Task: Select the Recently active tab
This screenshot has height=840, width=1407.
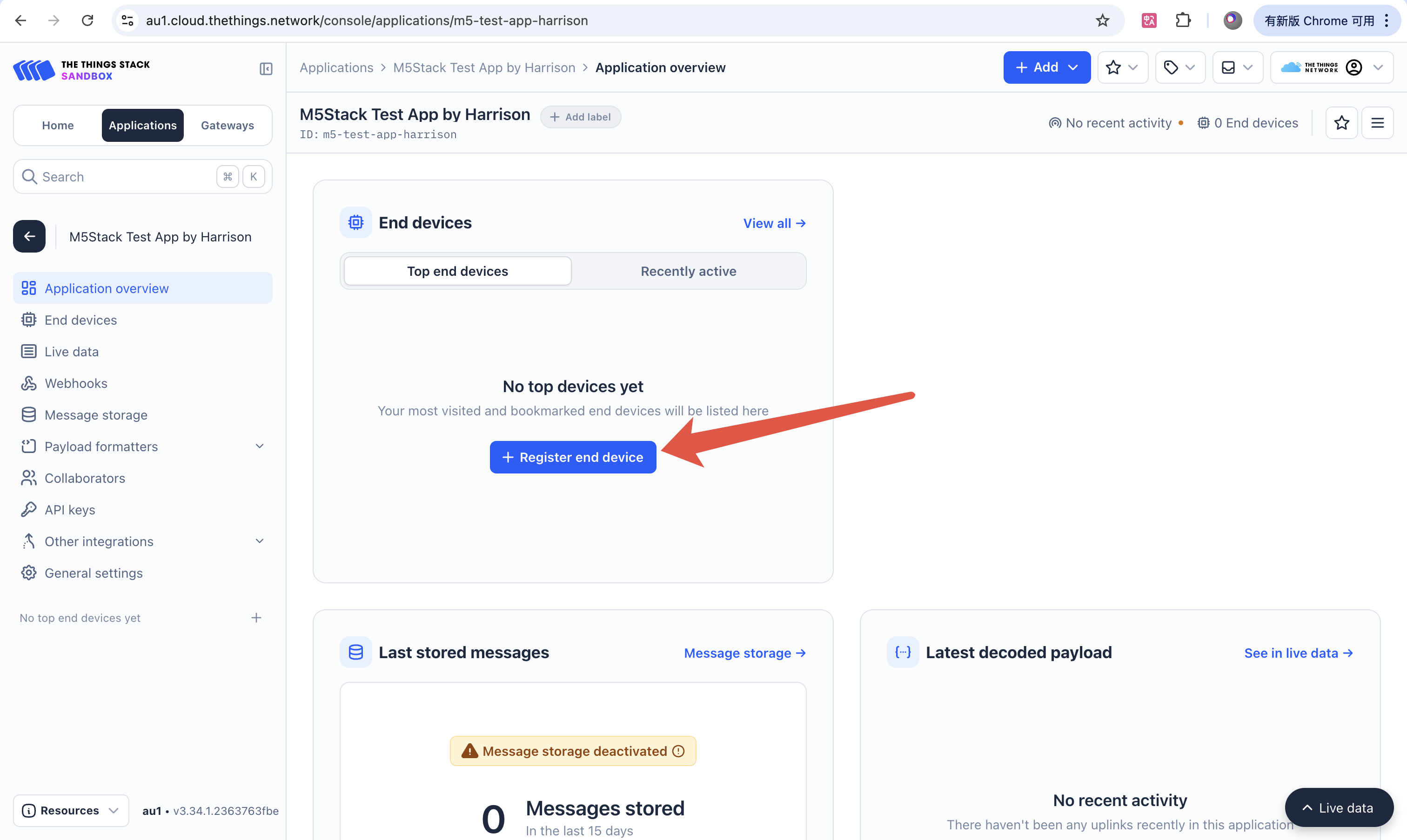Action: pyautogui.click(x=689, y=271)
